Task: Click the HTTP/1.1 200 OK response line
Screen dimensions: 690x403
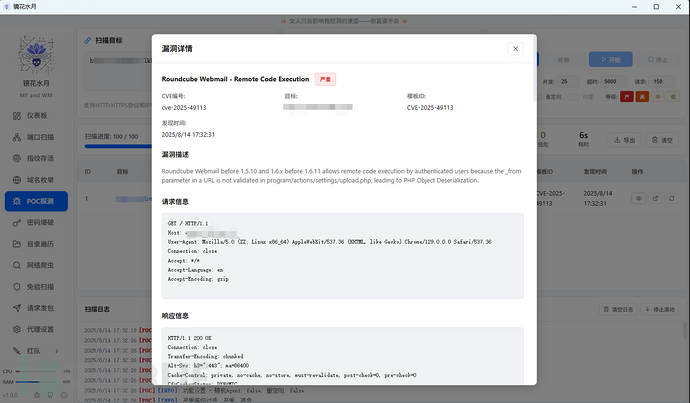Action: 190,338
